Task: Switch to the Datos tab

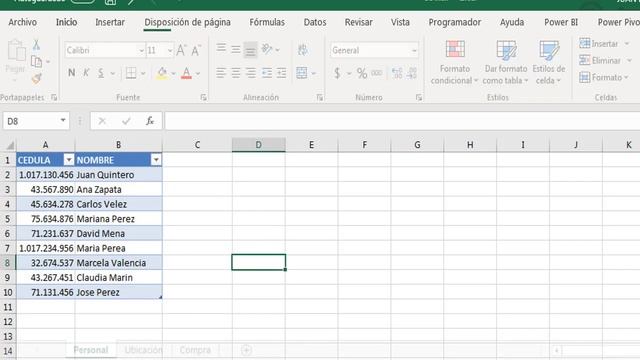Action: click(315, 22)
